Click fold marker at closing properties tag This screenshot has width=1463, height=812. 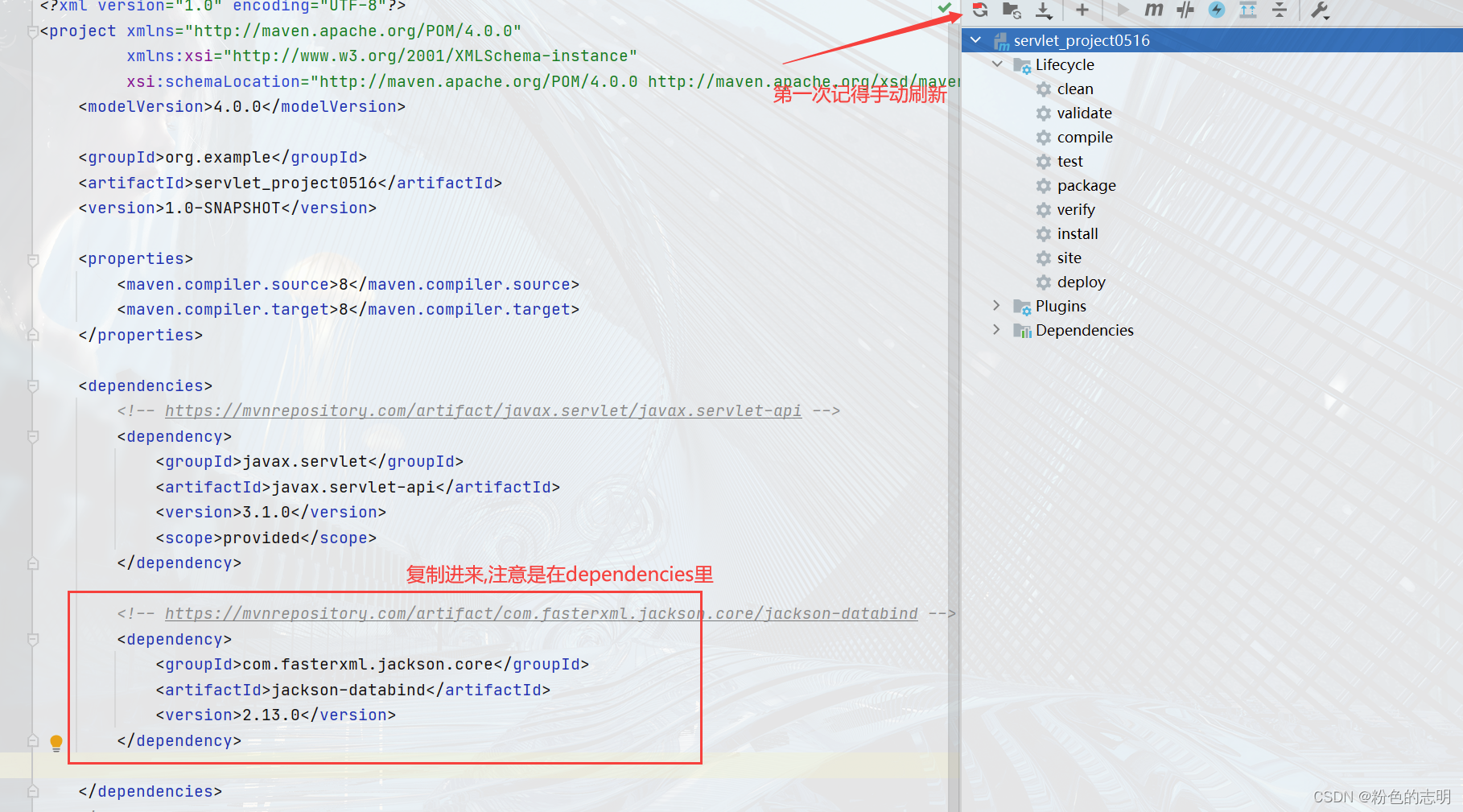(x=33, y=335)
